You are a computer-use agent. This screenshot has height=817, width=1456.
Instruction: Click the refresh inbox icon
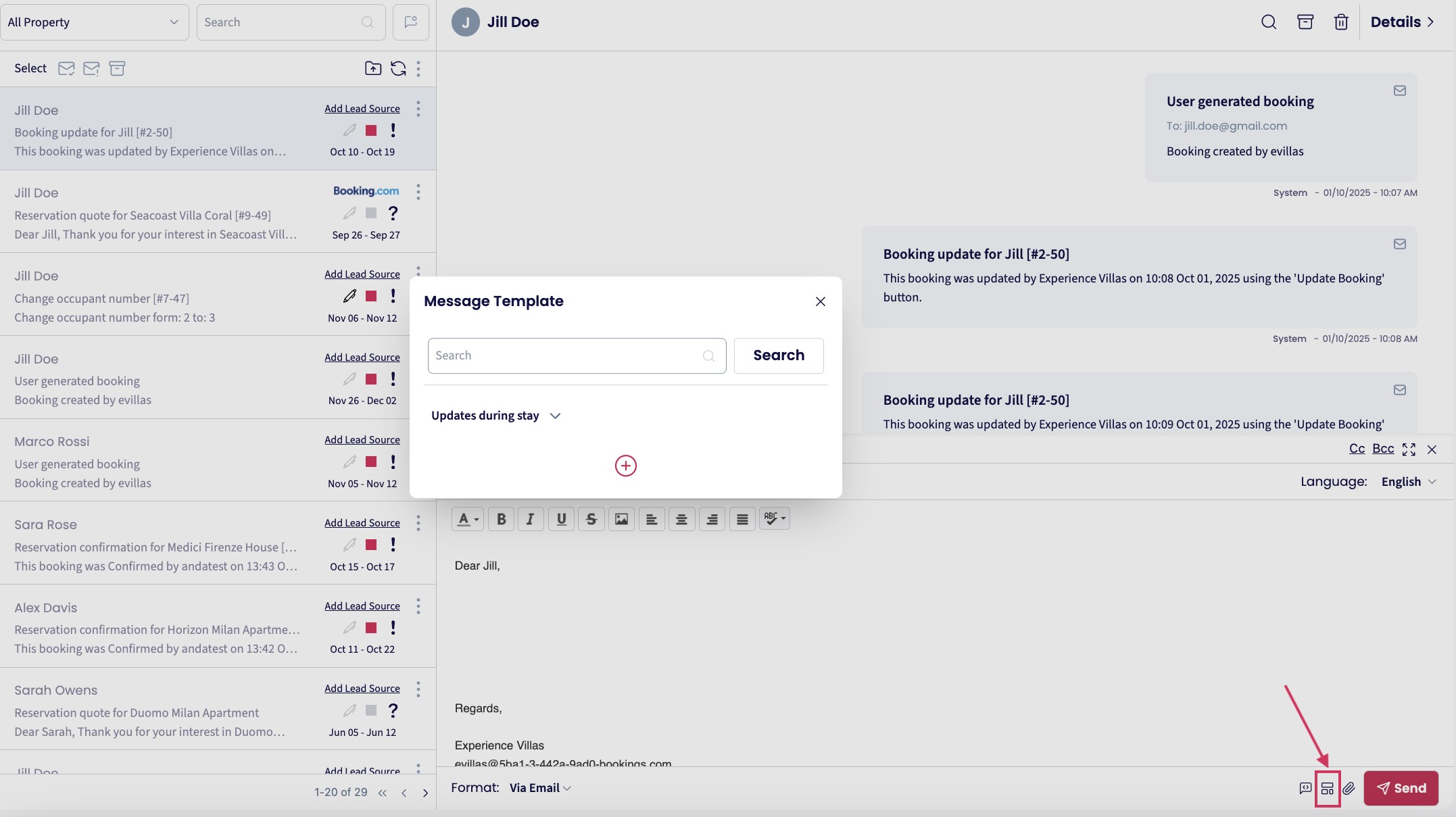tap(398, 68)
